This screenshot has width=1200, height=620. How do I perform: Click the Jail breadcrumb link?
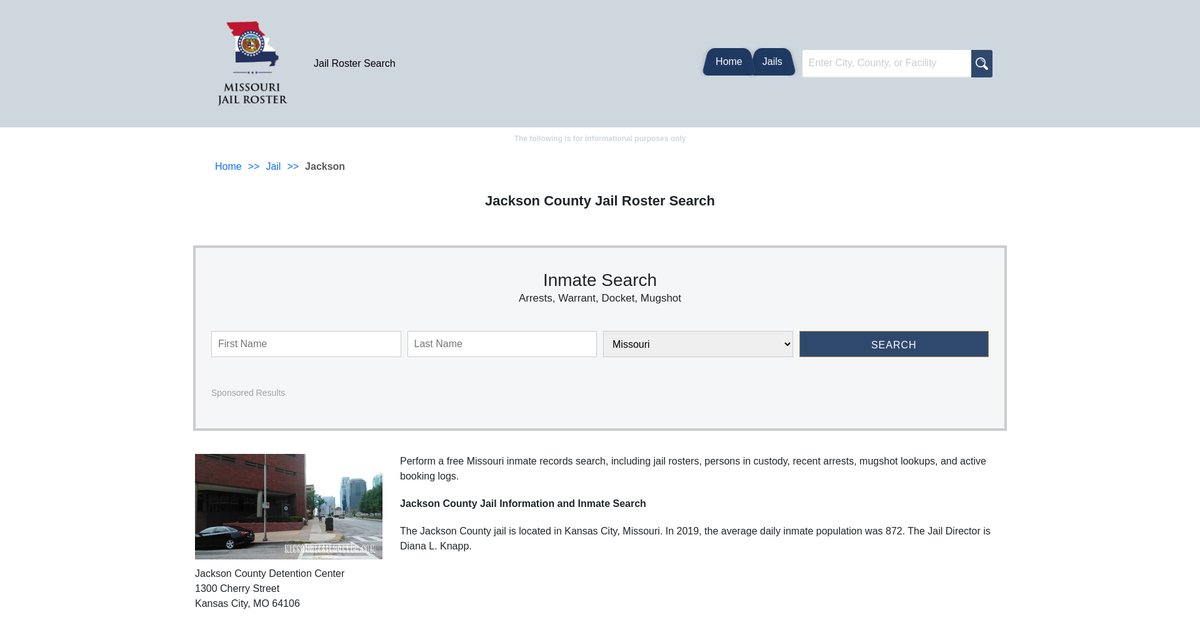tap(273, 167)
